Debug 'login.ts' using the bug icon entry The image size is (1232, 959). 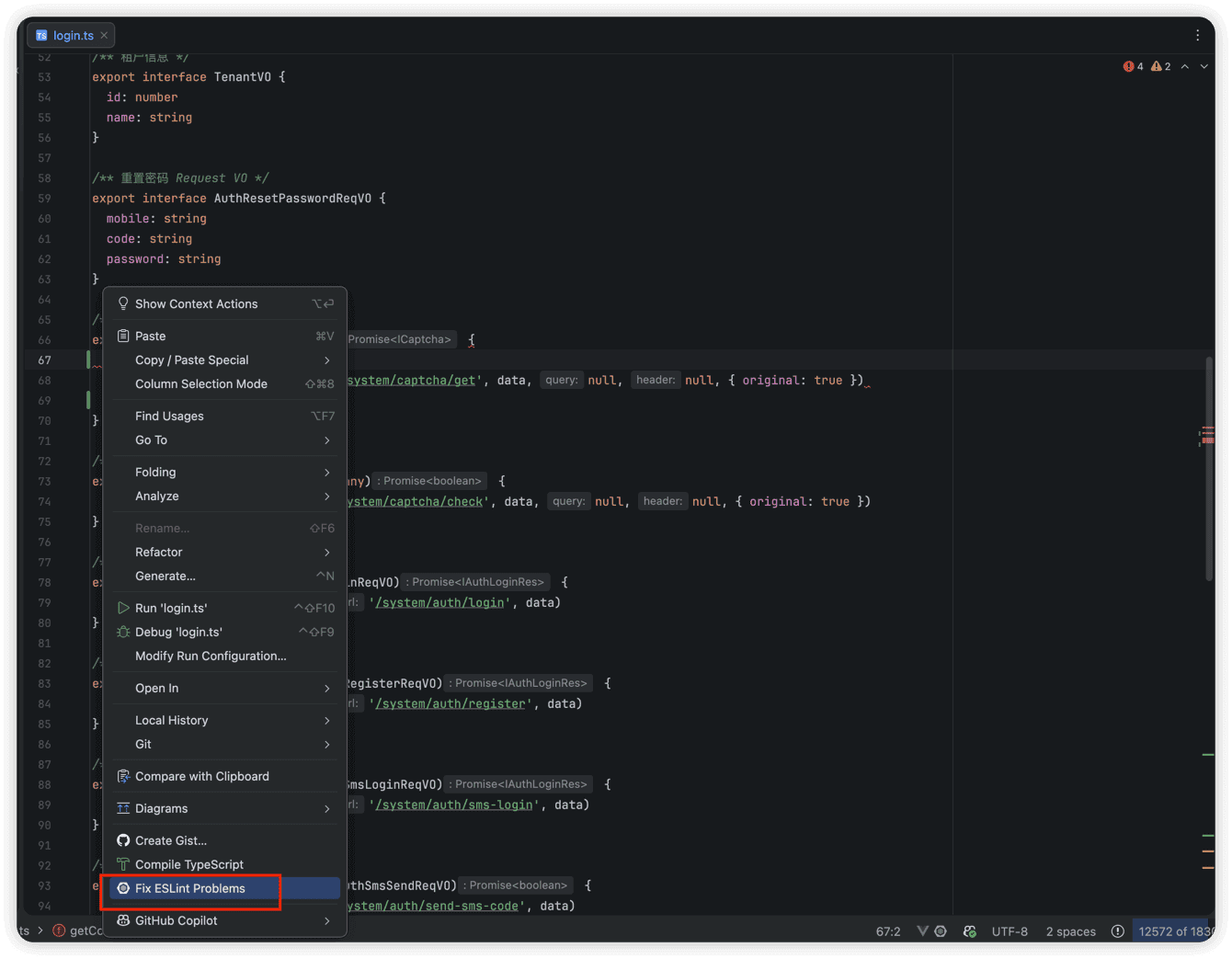[225, 632]
